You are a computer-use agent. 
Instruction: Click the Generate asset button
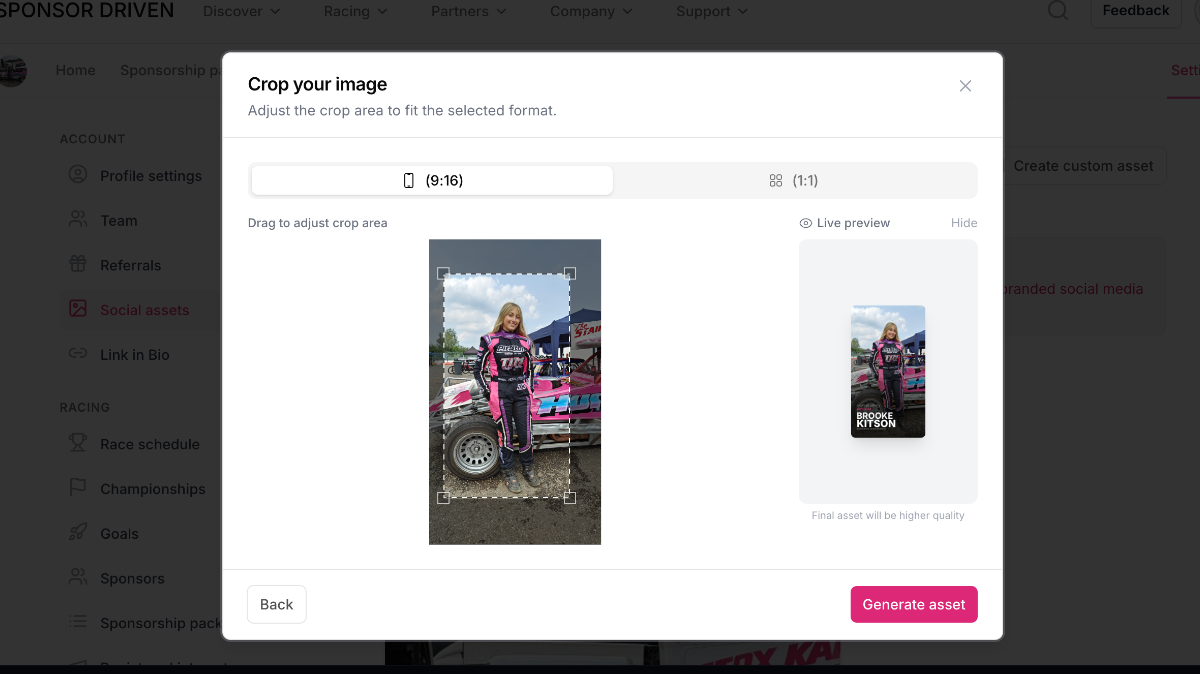[x=914, y=604]
